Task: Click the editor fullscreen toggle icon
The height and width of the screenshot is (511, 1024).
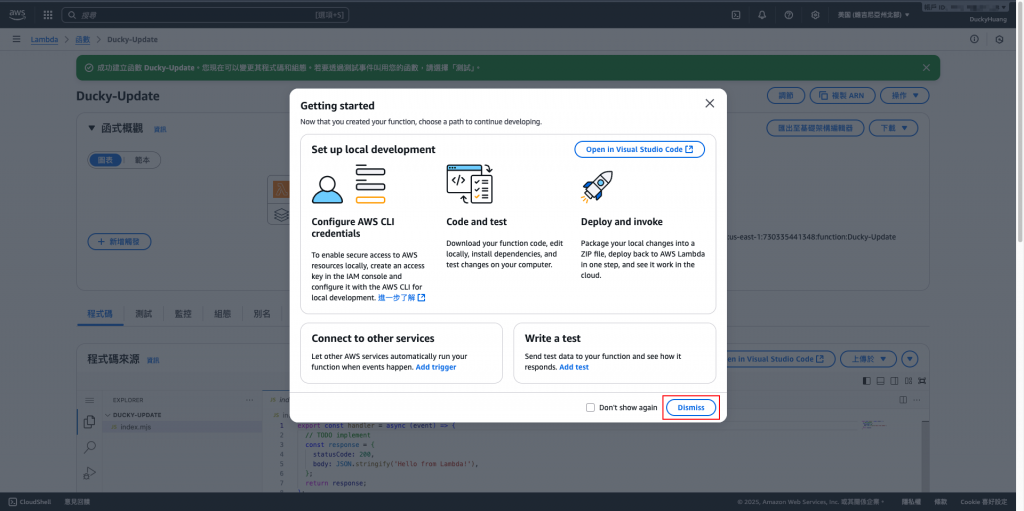Action: 921,380
